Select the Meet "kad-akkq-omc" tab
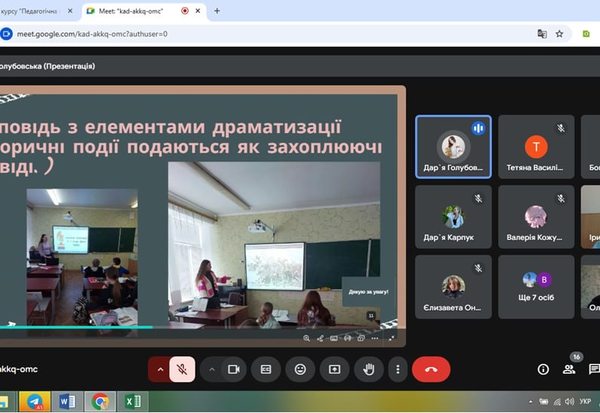The image size is (600, 413). click(145, 10)
